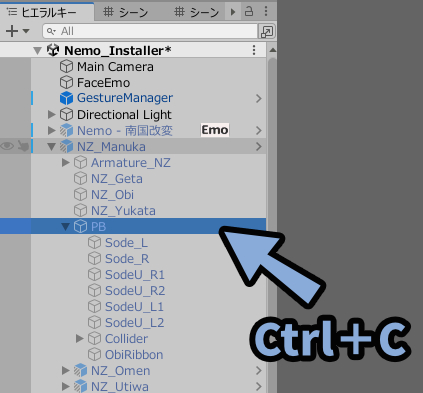Select the SodeU_R1 text label
The height and width of the screenshot is (393, 423).
tap(135, 275)
